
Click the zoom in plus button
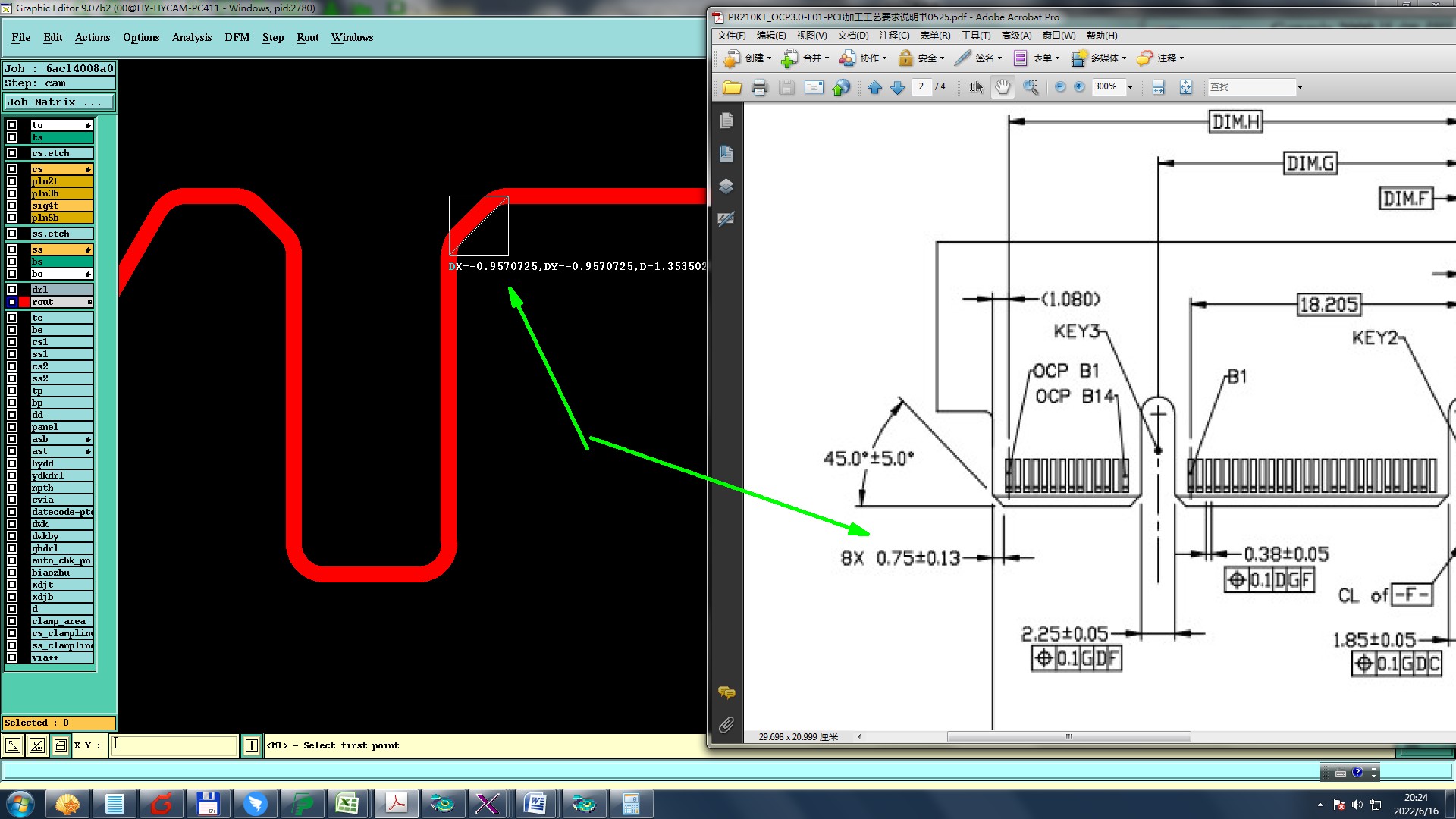[1079, 87]
